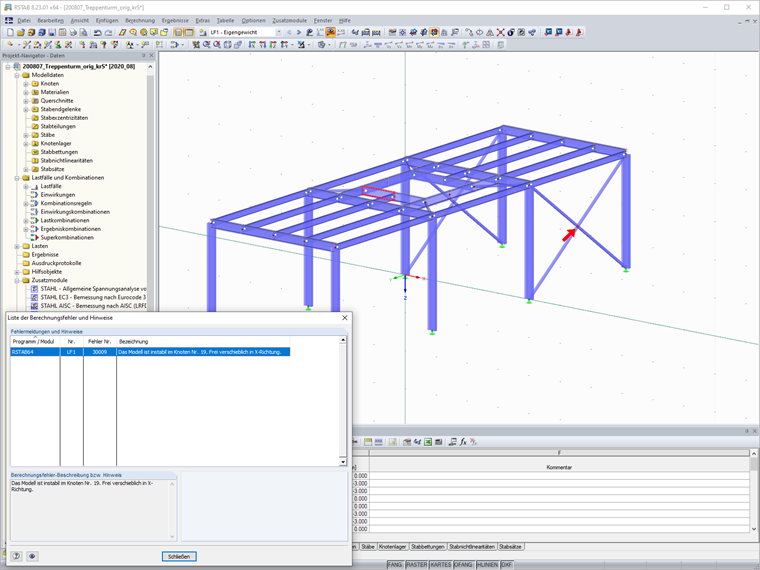Go to the previous load case arrow
The height and width of the screenshot is (570, 760).
coord(289,32)
